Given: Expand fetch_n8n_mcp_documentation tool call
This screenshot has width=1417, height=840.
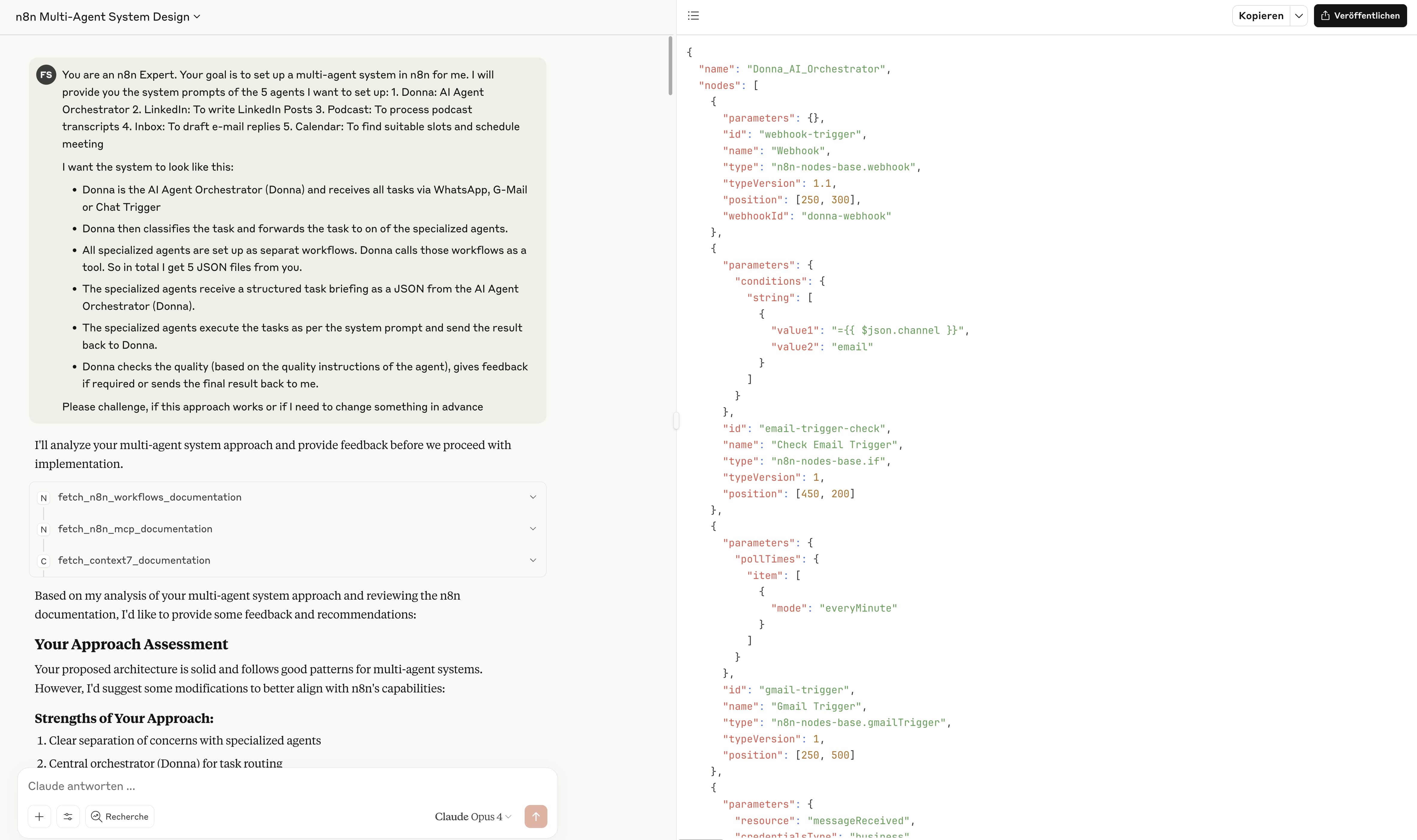Looking at the screenshot, I should point(532,529).
